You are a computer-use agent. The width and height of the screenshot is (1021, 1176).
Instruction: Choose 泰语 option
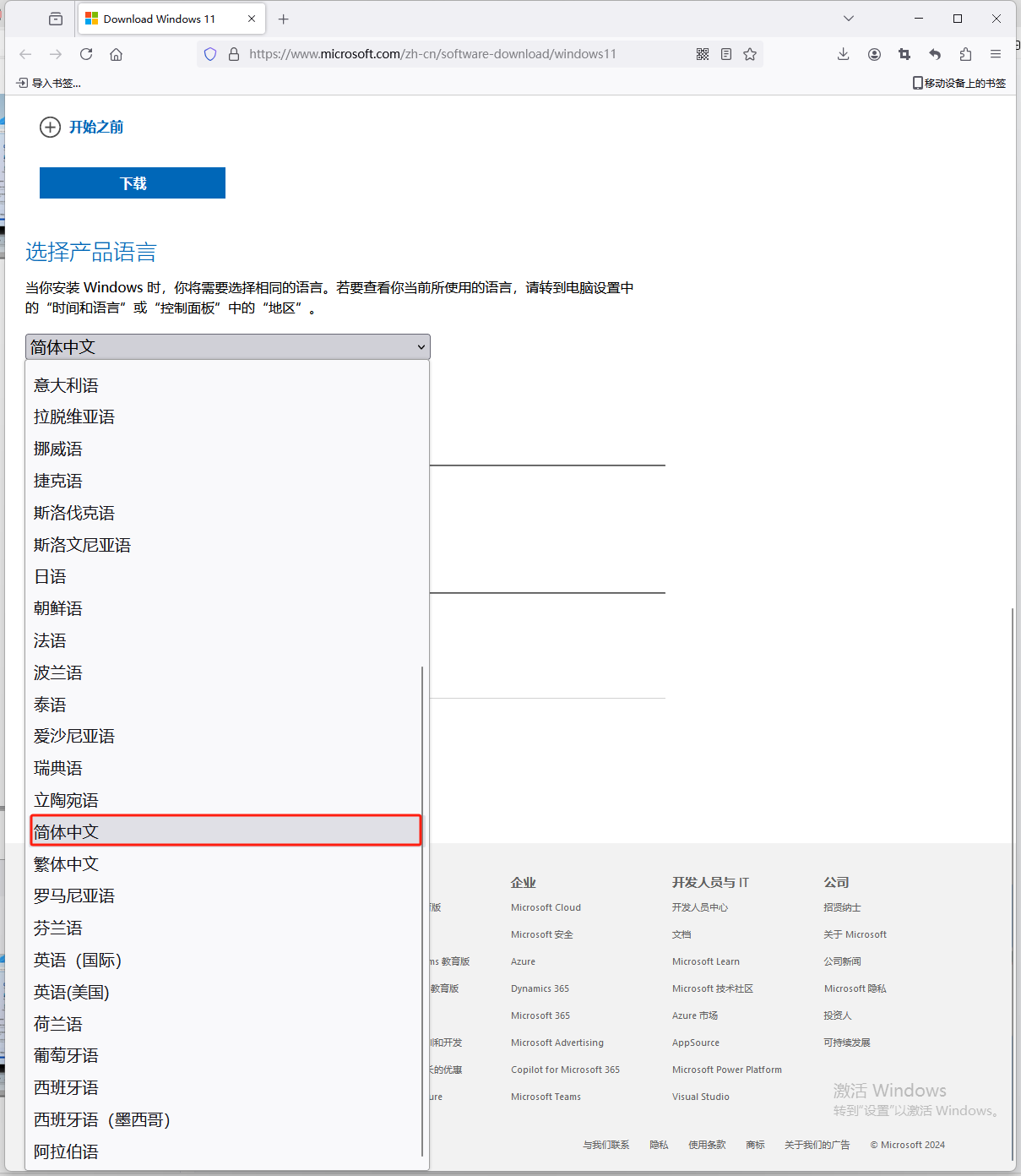point(224,705)
